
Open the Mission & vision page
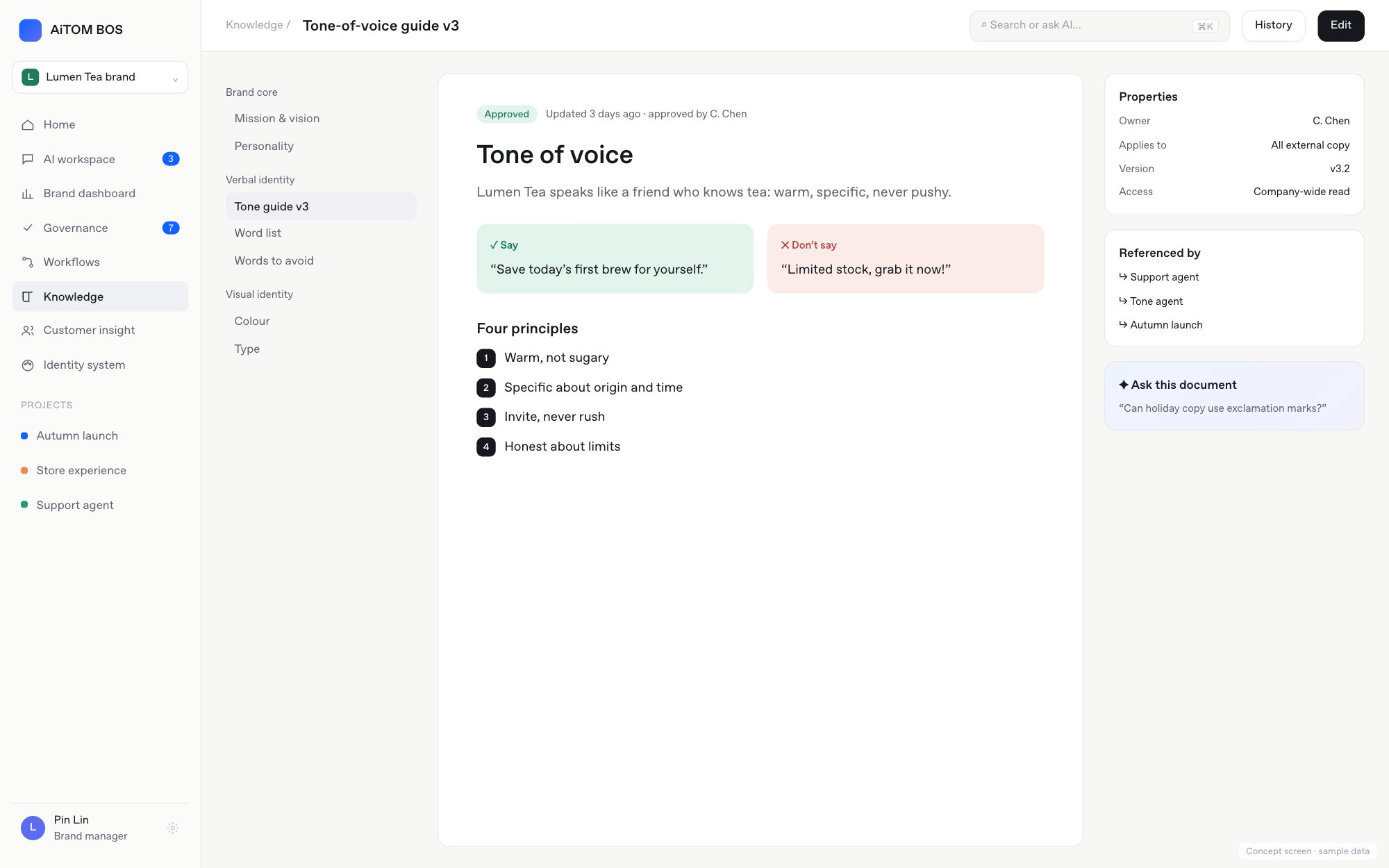tap(277, 119)
